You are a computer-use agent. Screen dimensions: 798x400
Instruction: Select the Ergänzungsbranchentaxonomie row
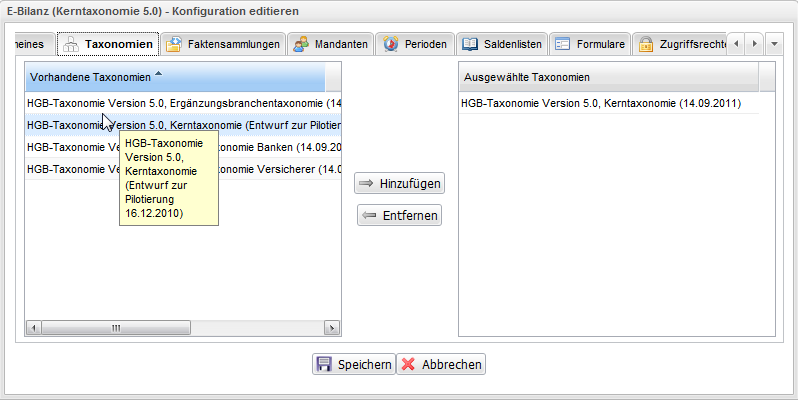pyautogui.click(x=183, y=103)
